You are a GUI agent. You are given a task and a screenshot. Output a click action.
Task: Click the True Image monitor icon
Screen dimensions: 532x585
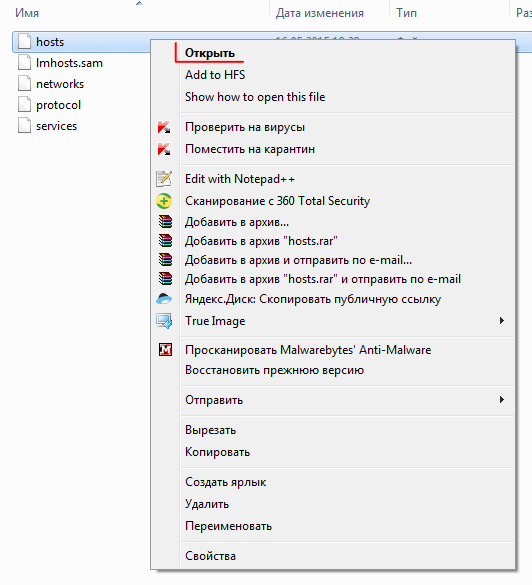[164, 321]
